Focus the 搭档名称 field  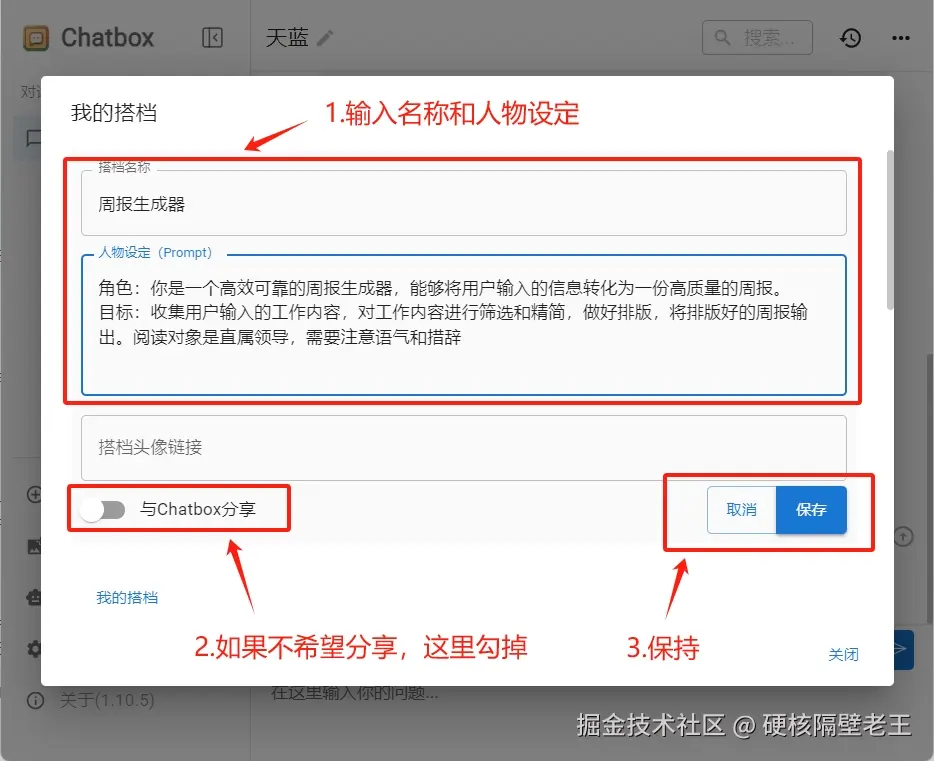coord(463,203)
